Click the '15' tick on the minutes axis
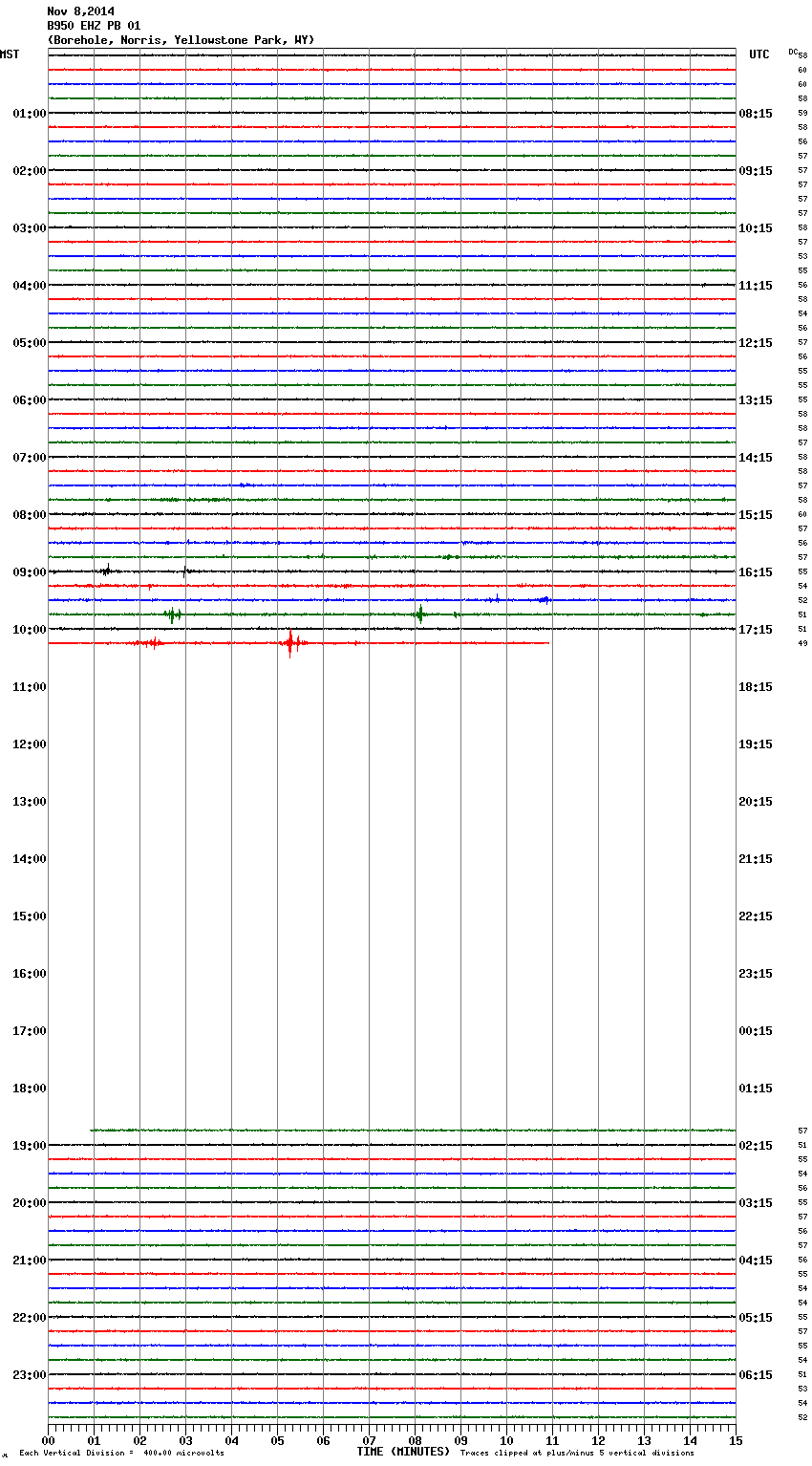Image resolution: width=812 pixels, height=1466 pixels. (x=736, y=1440)
